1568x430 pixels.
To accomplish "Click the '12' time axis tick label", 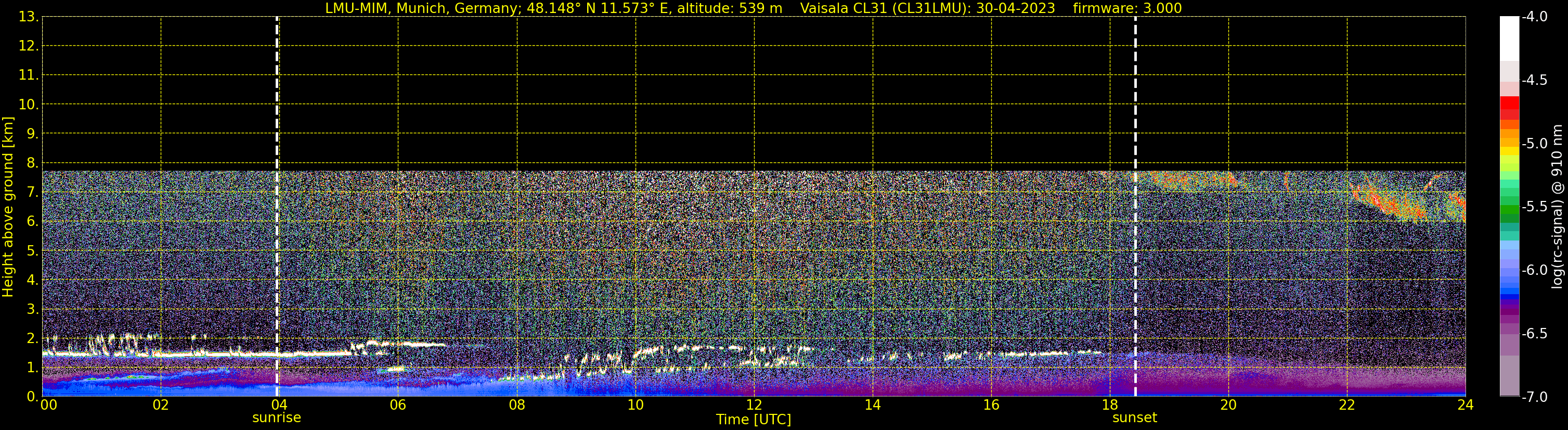I will point(754,405).
